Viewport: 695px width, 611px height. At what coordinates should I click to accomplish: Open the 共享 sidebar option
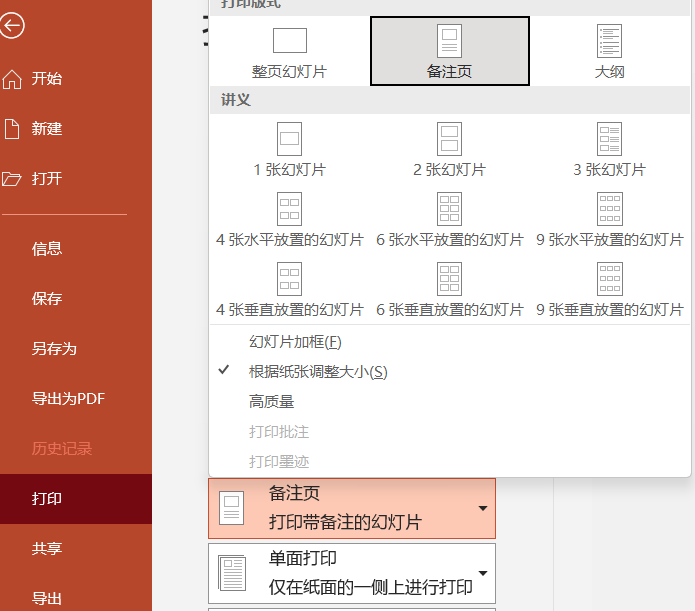coord(47,549)
